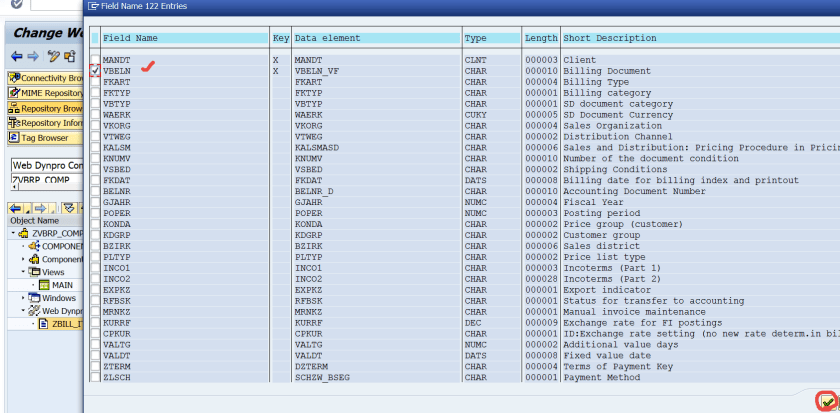Check the VBTYP row checkbox

[x=95, y=104]
